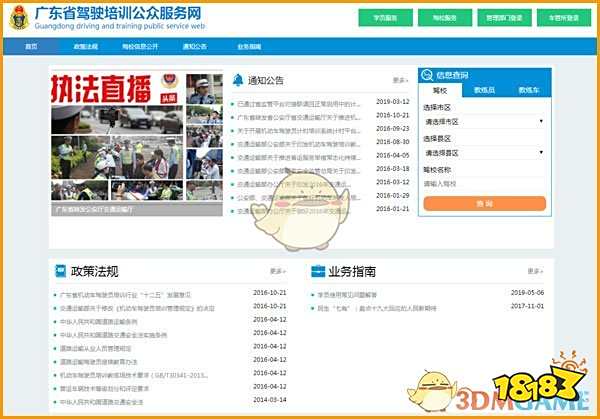Show more entries in 业务指南 section

point(535,271)
